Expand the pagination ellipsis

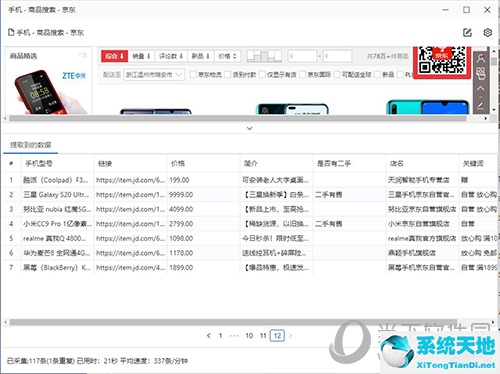click(x=234, y=335)
